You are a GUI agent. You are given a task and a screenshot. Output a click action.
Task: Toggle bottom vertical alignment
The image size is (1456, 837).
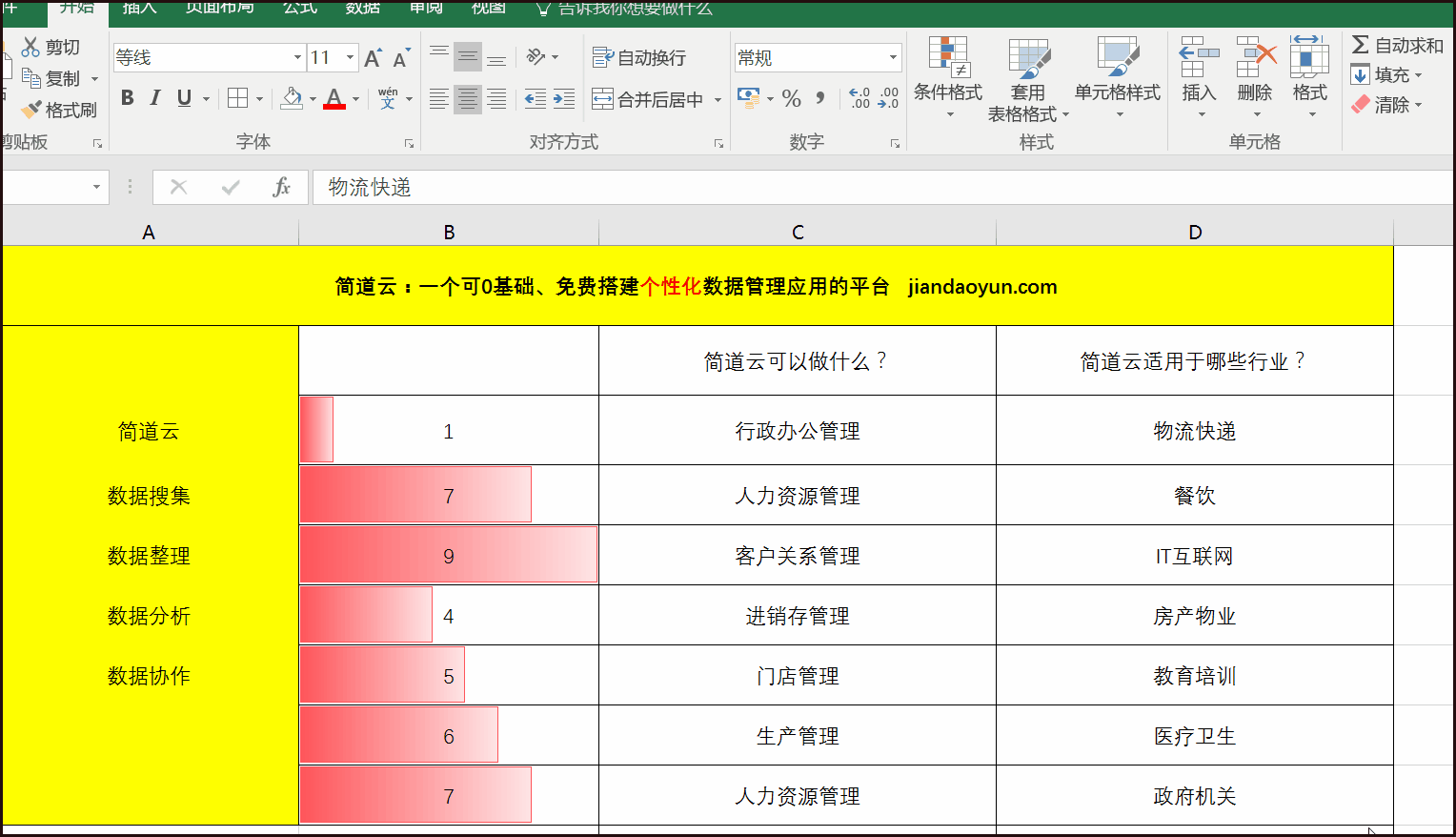coord(496,57)
